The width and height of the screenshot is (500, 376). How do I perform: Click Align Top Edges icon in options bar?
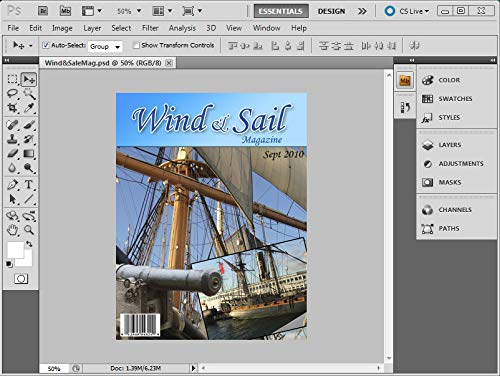click(233, 45)
